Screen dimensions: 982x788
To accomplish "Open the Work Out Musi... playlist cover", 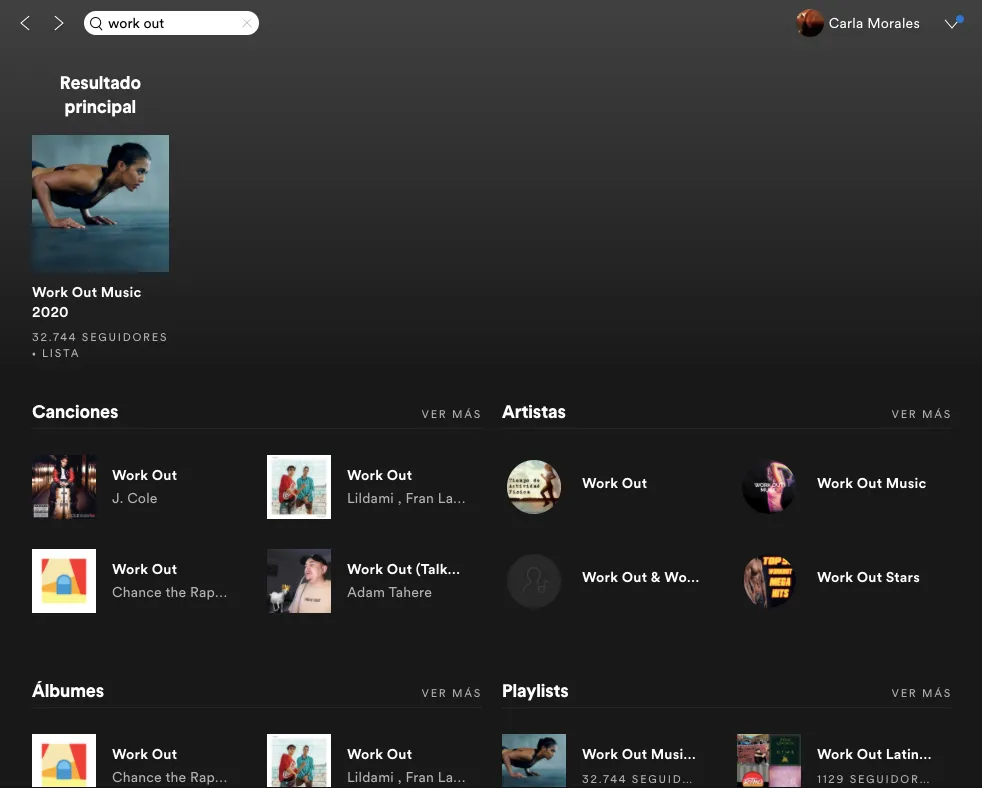I will coord(534,760).
